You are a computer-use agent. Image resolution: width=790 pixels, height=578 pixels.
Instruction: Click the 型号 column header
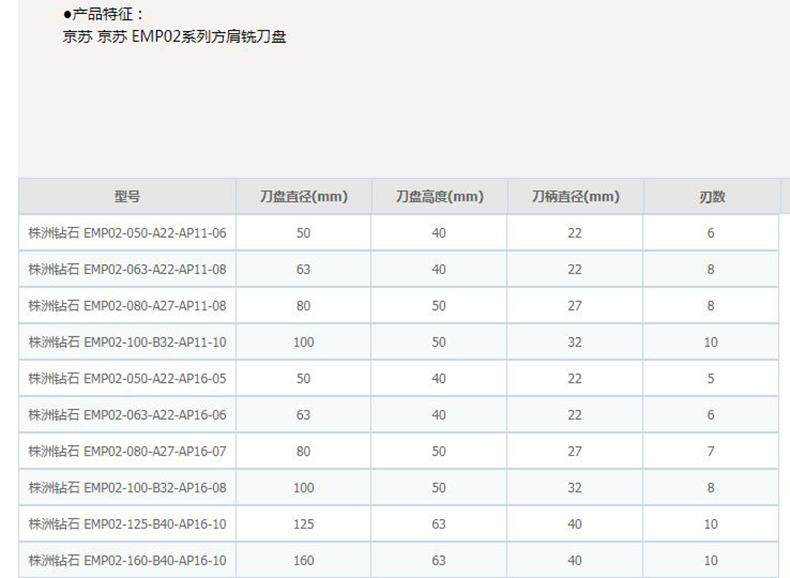click(x=127, y=196)
